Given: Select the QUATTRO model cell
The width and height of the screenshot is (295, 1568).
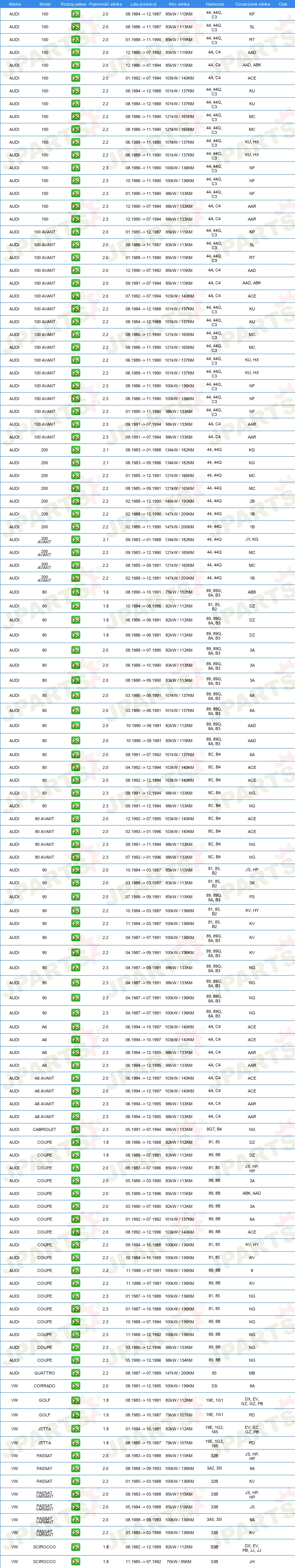Looking at the screenshot, I should pyautogui.click(x=45, y=1373).
